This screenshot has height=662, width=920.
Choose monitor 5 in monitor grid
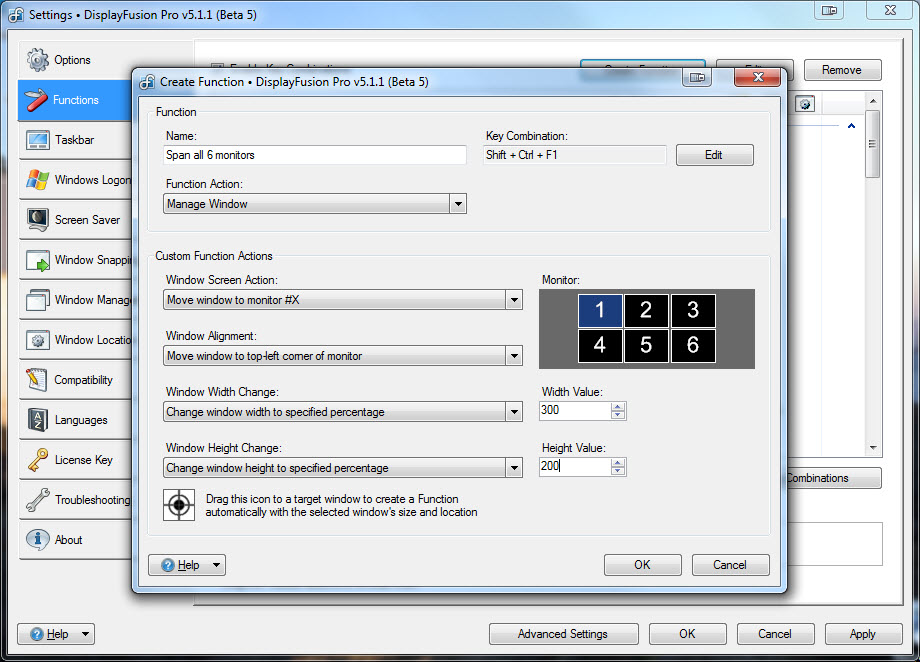646,346
